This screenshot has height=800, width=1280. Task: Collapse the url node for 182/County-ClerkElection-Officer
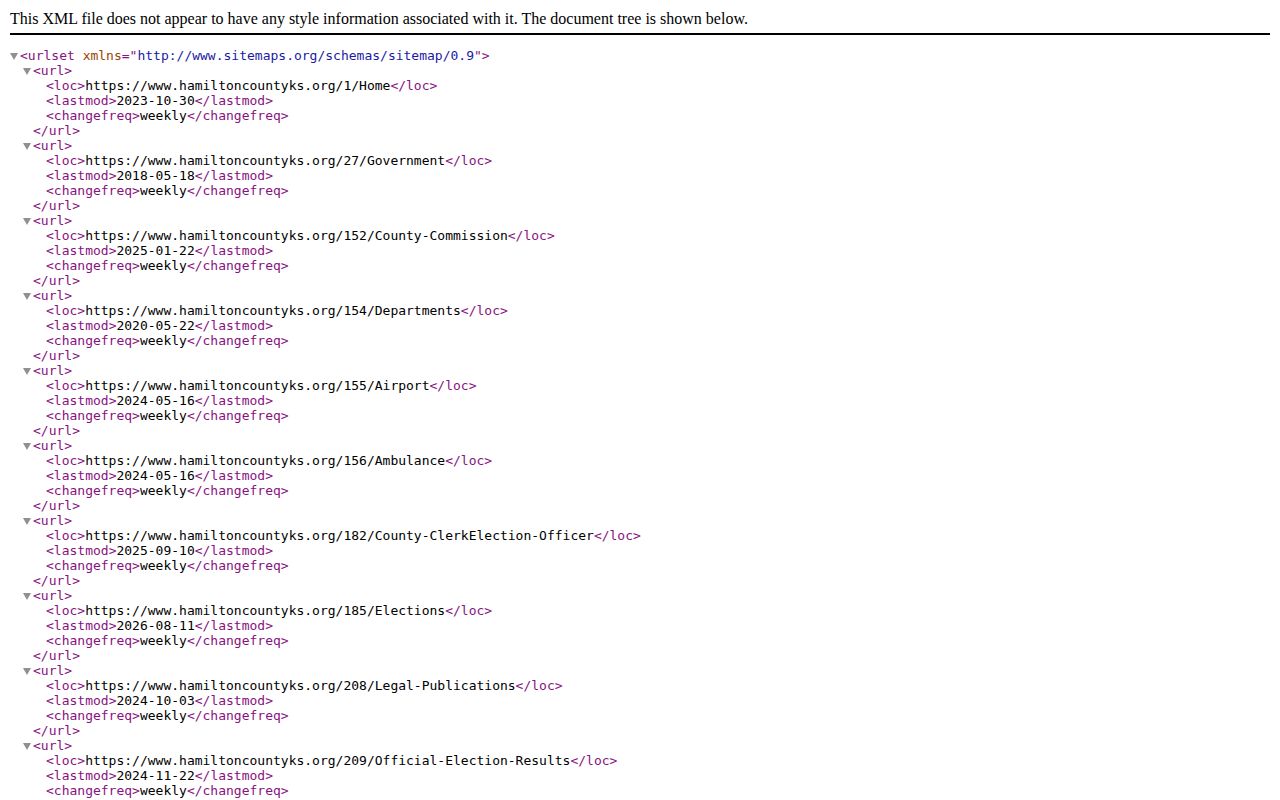28,521
